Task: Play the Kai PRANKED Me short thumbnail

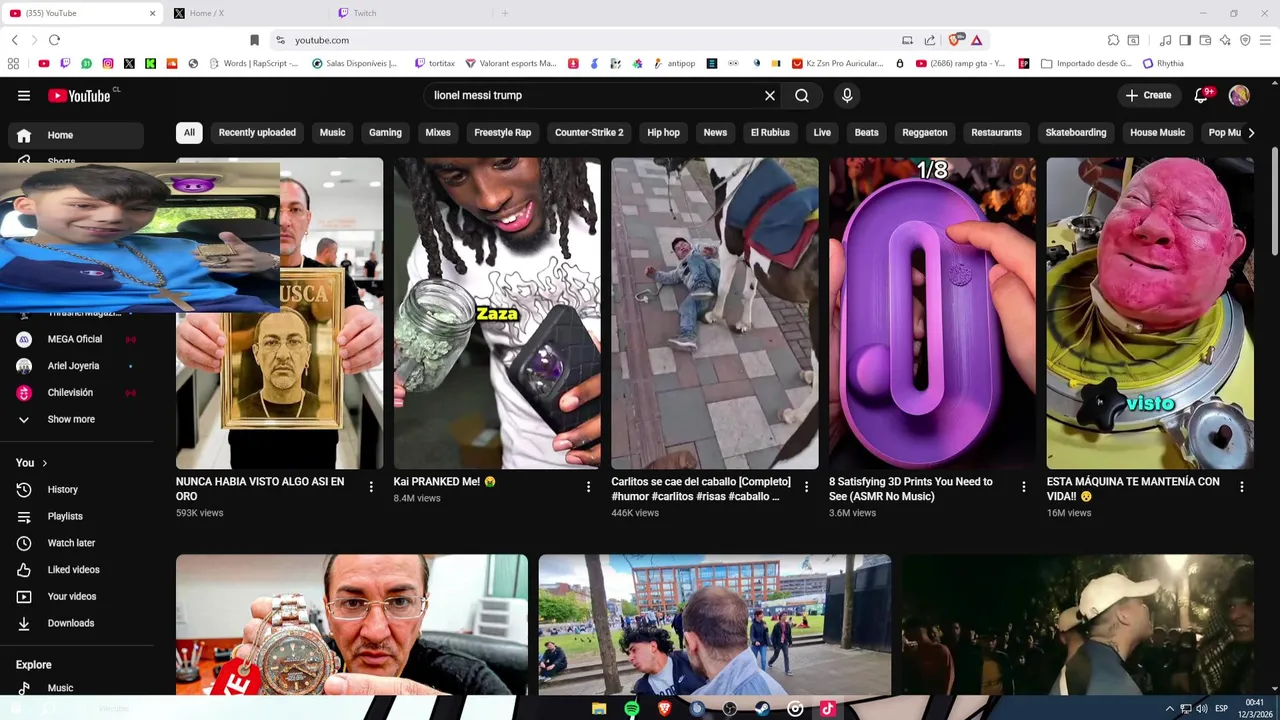Action: pyautogui.click(x=497, y=313)
